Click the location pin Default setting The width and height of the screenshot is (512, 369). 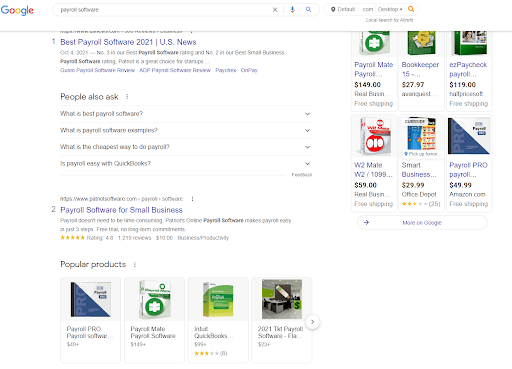[x=343, y=9]
